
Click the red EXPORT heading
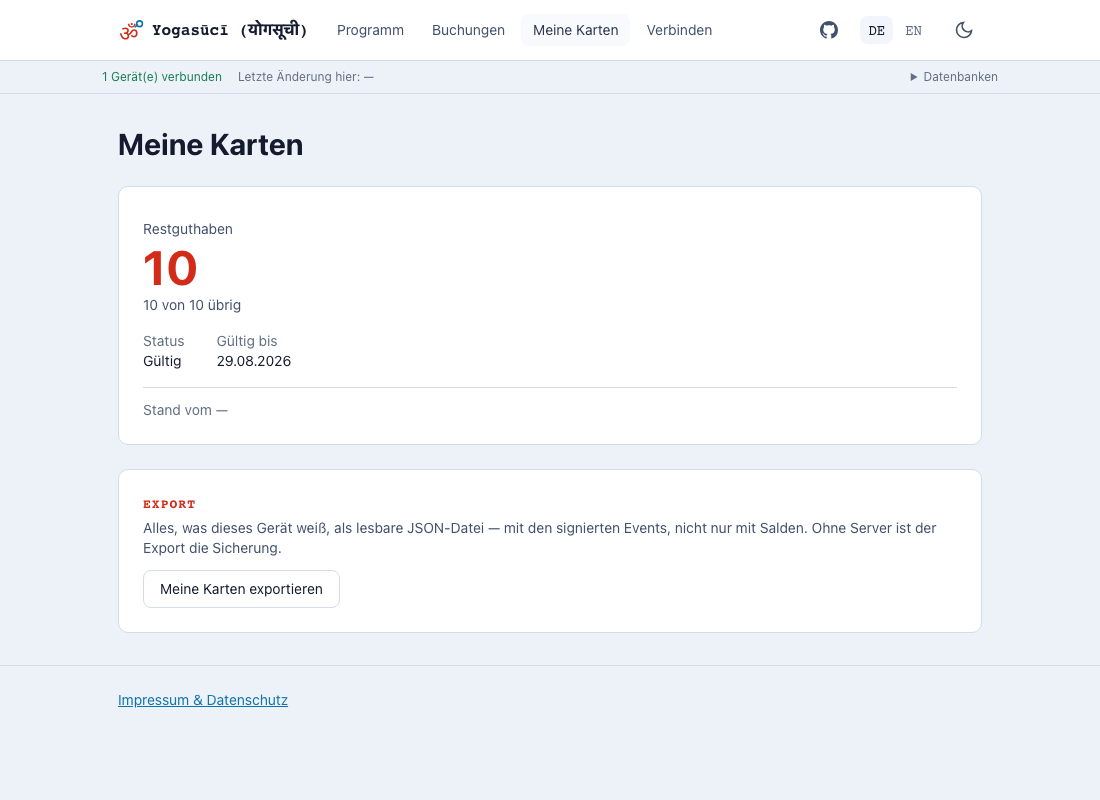coord(169,504)
